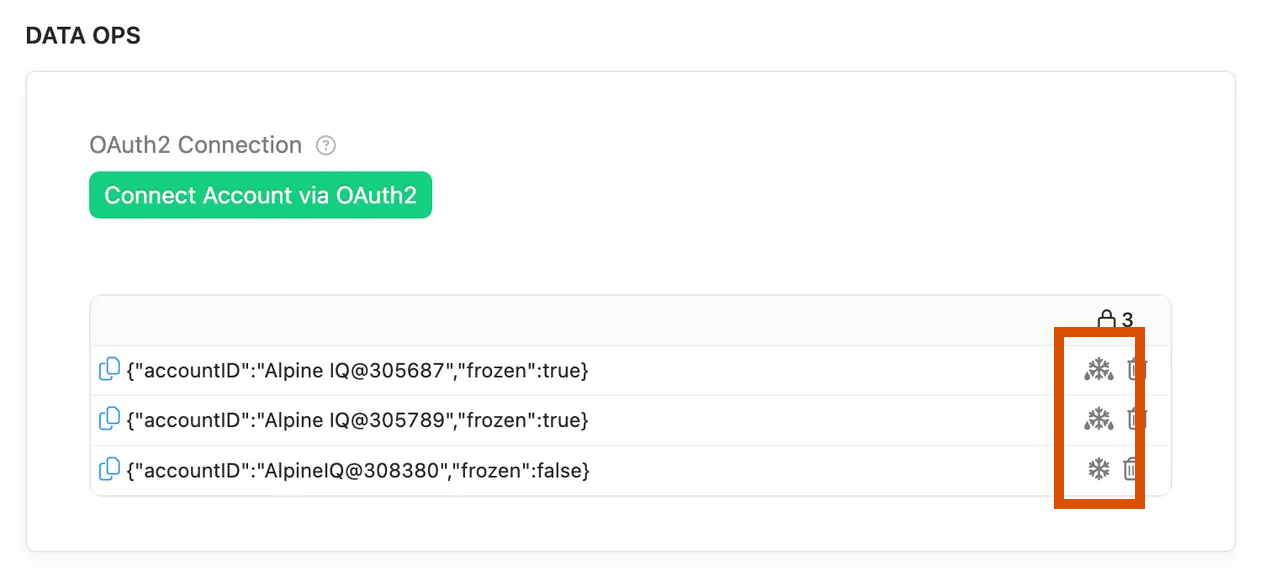Delete the Alpine IQ@305687 account row
This screenshot has height=585, width=1280.
1136,370
